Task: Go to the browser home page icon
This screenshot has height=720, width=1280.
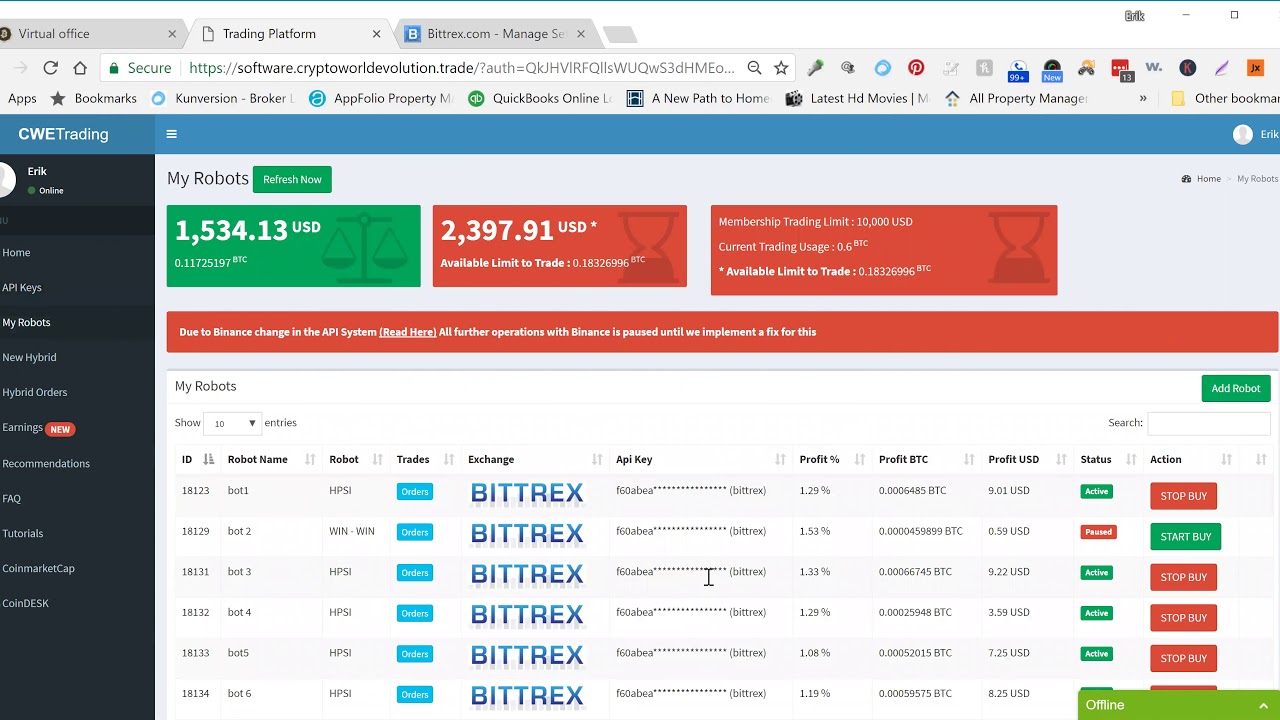Action: pyautogui.click(x=80, y=68)
